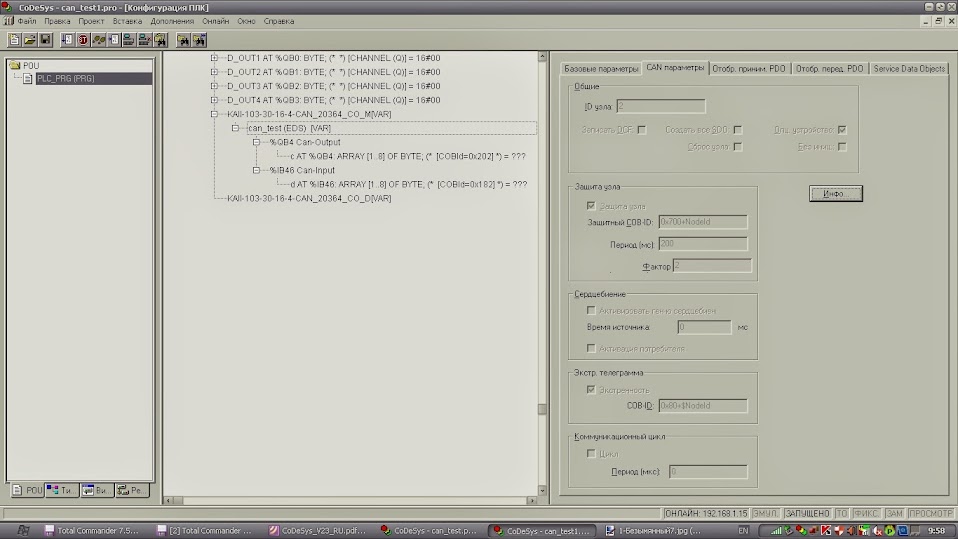The image size is (958, 539).
Task: Click the Инфо... button
Action: click(836, 194)
